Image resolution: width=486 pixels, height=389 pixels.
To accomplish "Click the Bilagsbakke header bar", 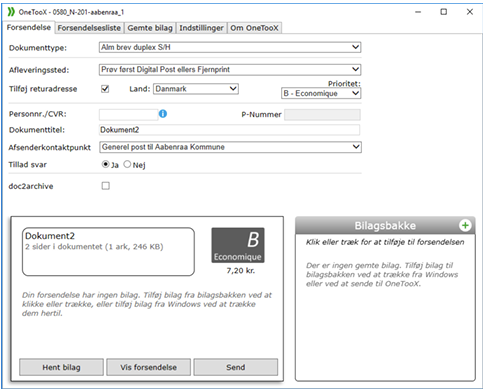I will tap(385, 226).
